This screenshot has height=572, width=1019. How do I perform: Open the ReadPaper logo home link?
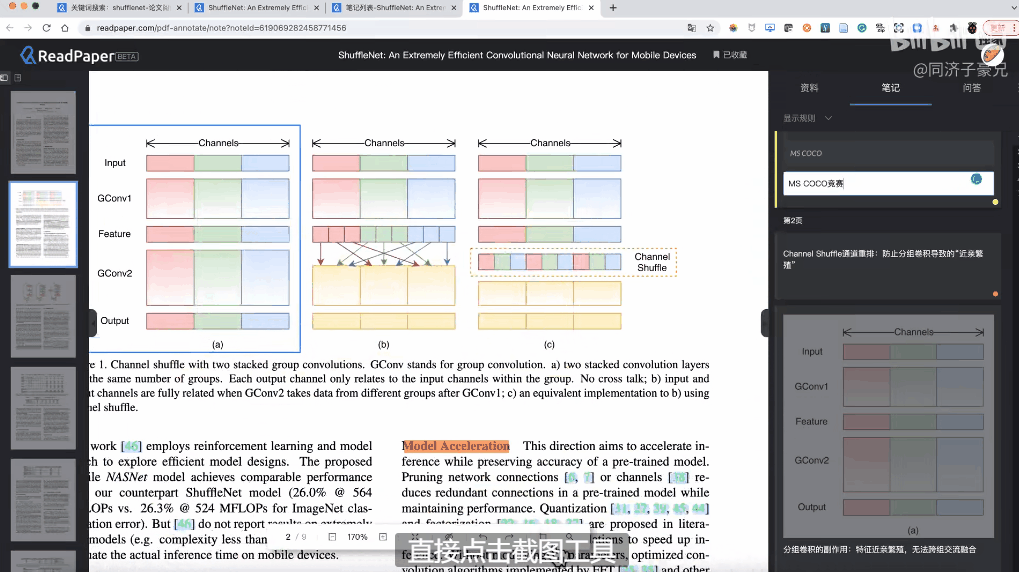[79, 56]
